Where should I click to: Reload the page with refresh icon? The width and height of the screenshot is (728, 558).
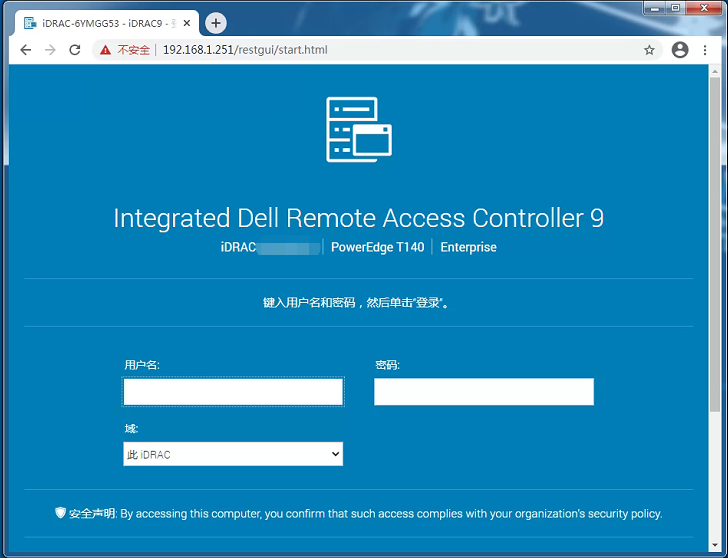[75, 50]
